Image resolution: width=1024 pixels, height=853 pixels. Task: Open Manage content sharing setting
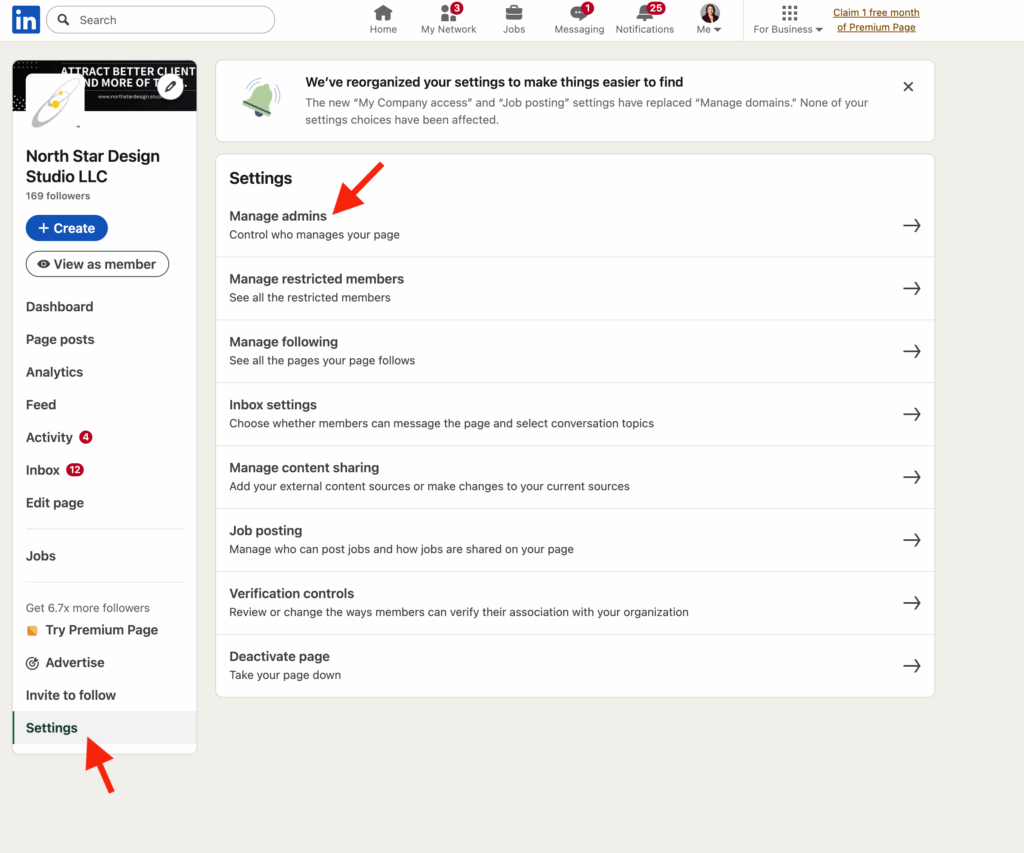pos(575,477)
